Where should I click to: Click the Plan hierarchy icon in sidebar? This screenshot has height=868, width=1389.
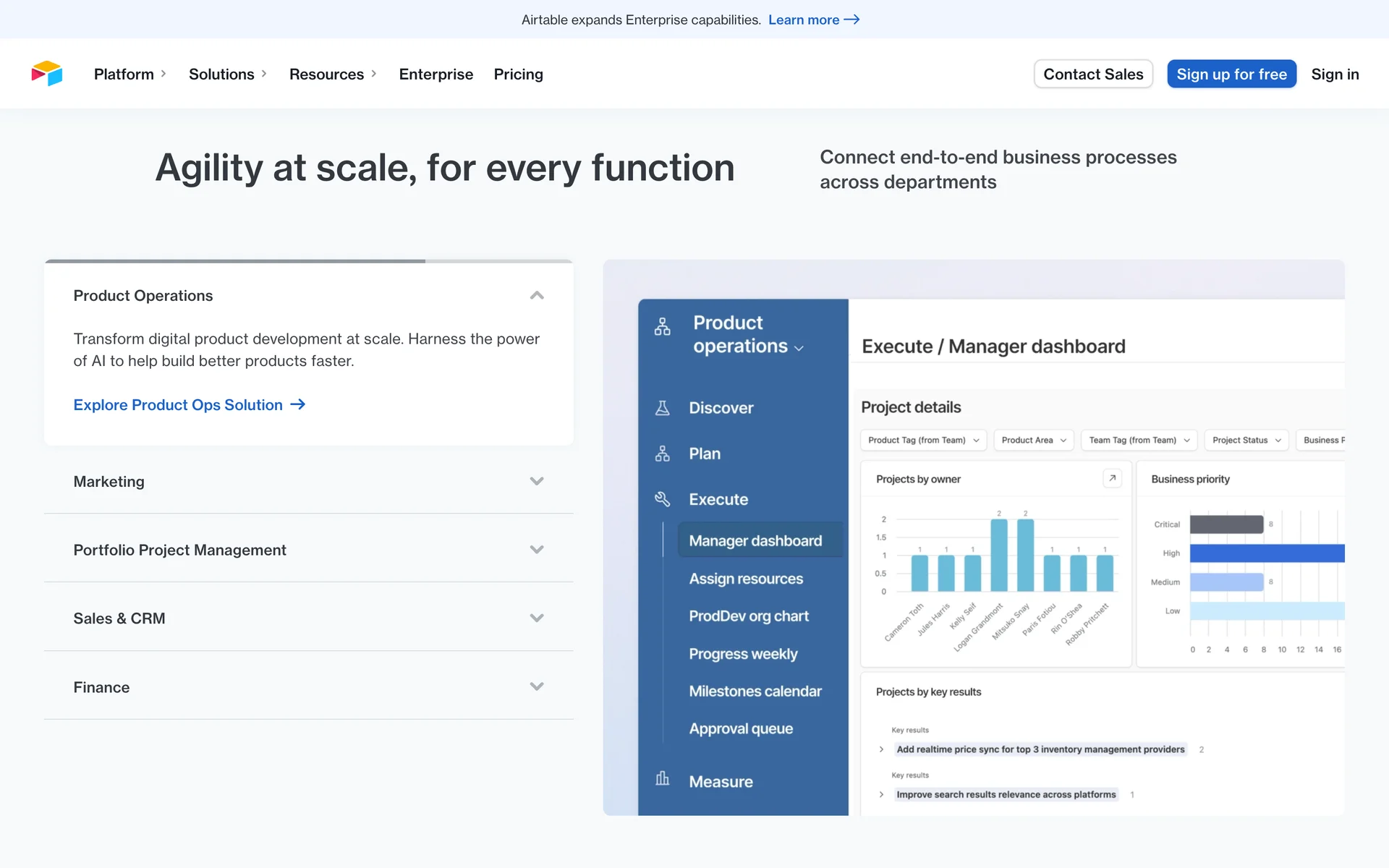point(662,454)
